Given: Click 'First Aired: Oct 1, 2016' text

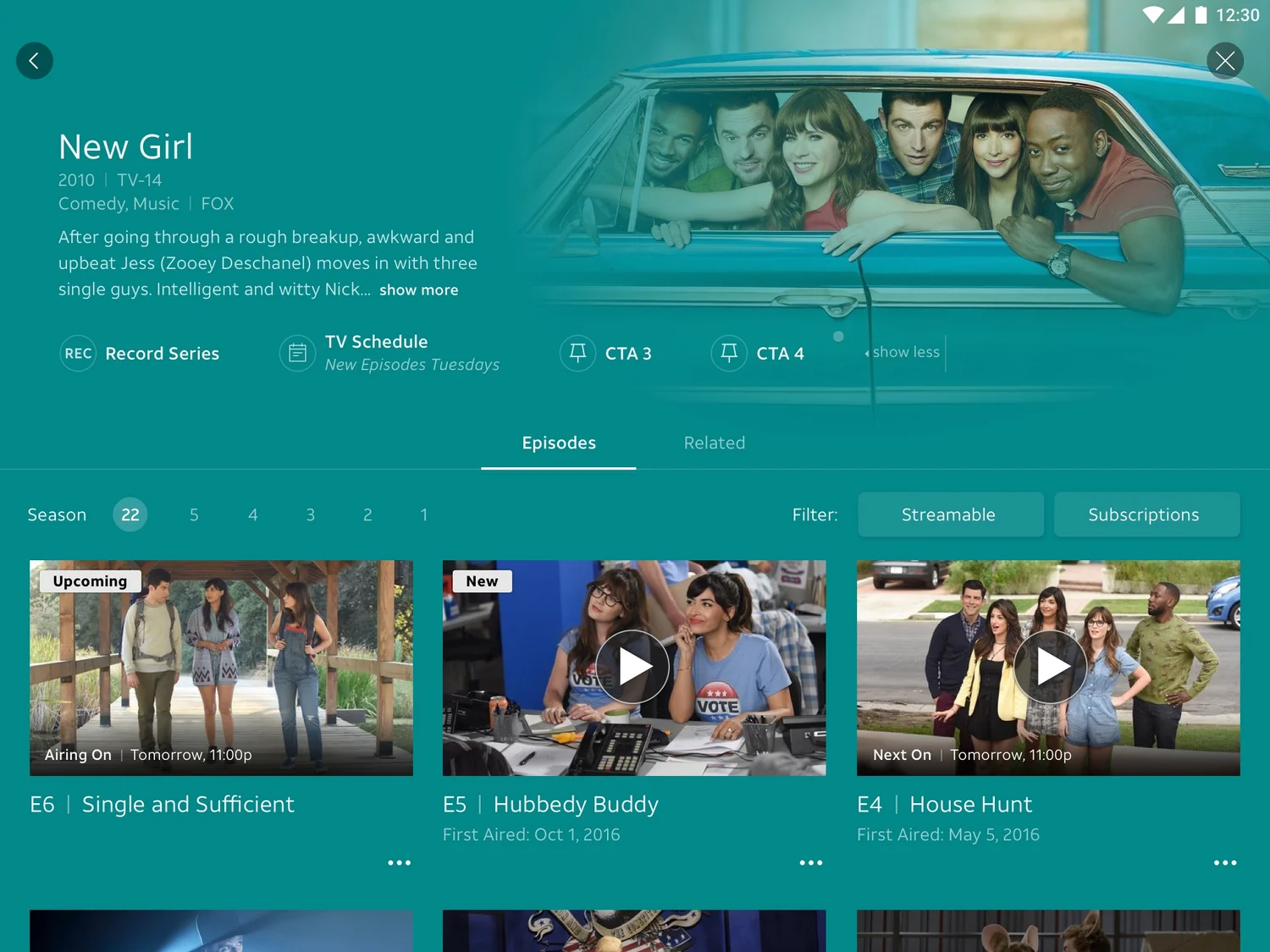Looking at the screenshot, I should click(x=531, y=834).
